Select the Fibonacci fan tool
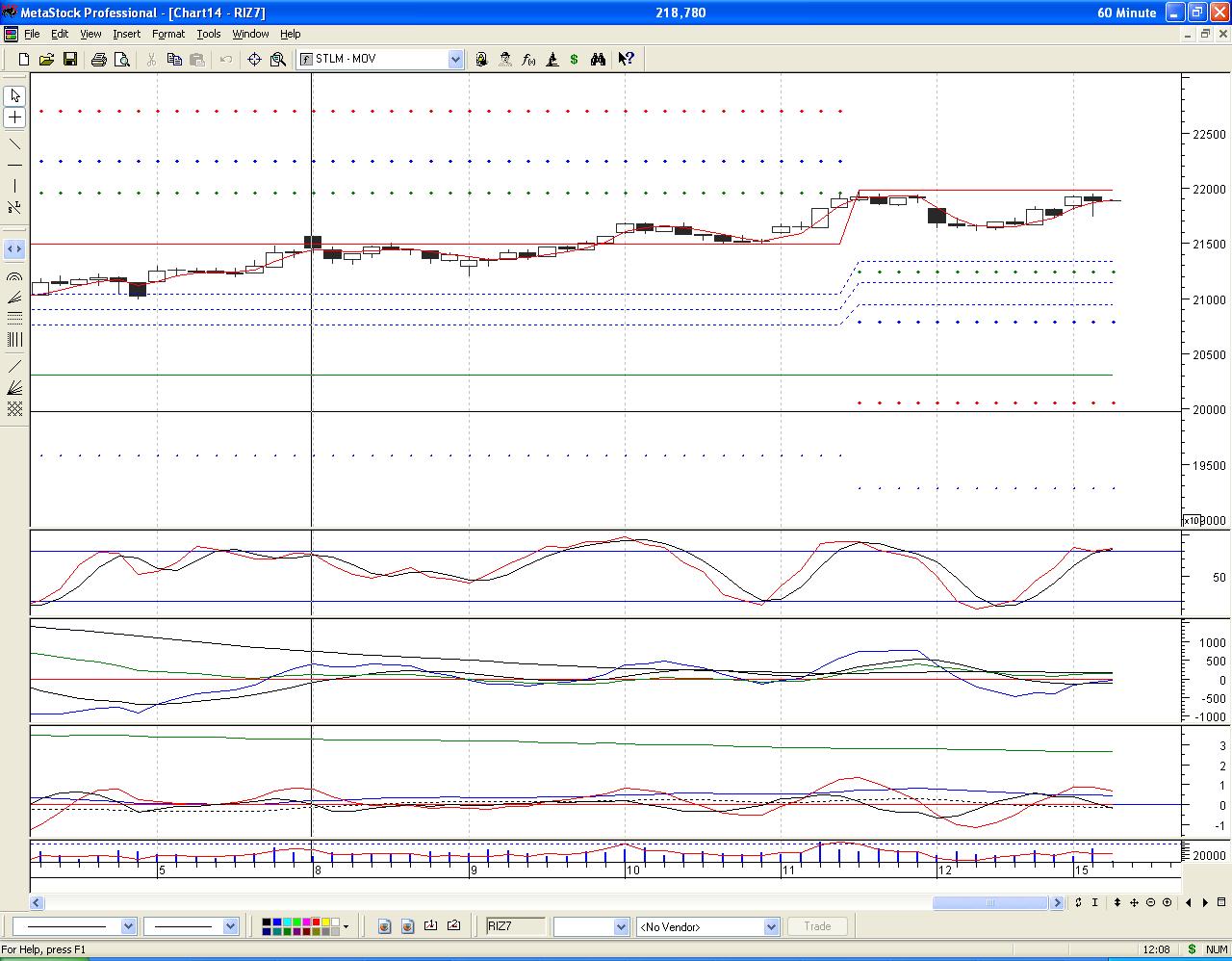 [x=14, y=298]
